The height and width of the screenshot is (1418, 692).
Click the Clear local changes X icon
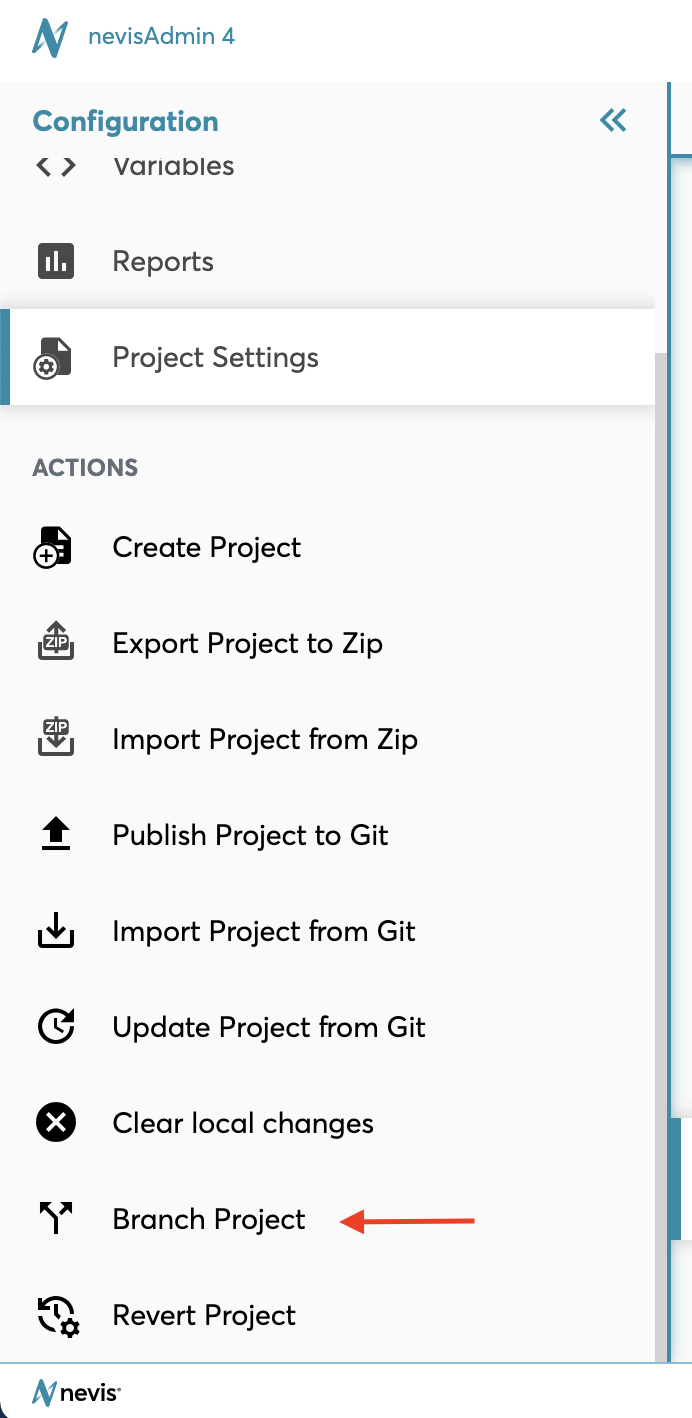tap(56, 1123)
